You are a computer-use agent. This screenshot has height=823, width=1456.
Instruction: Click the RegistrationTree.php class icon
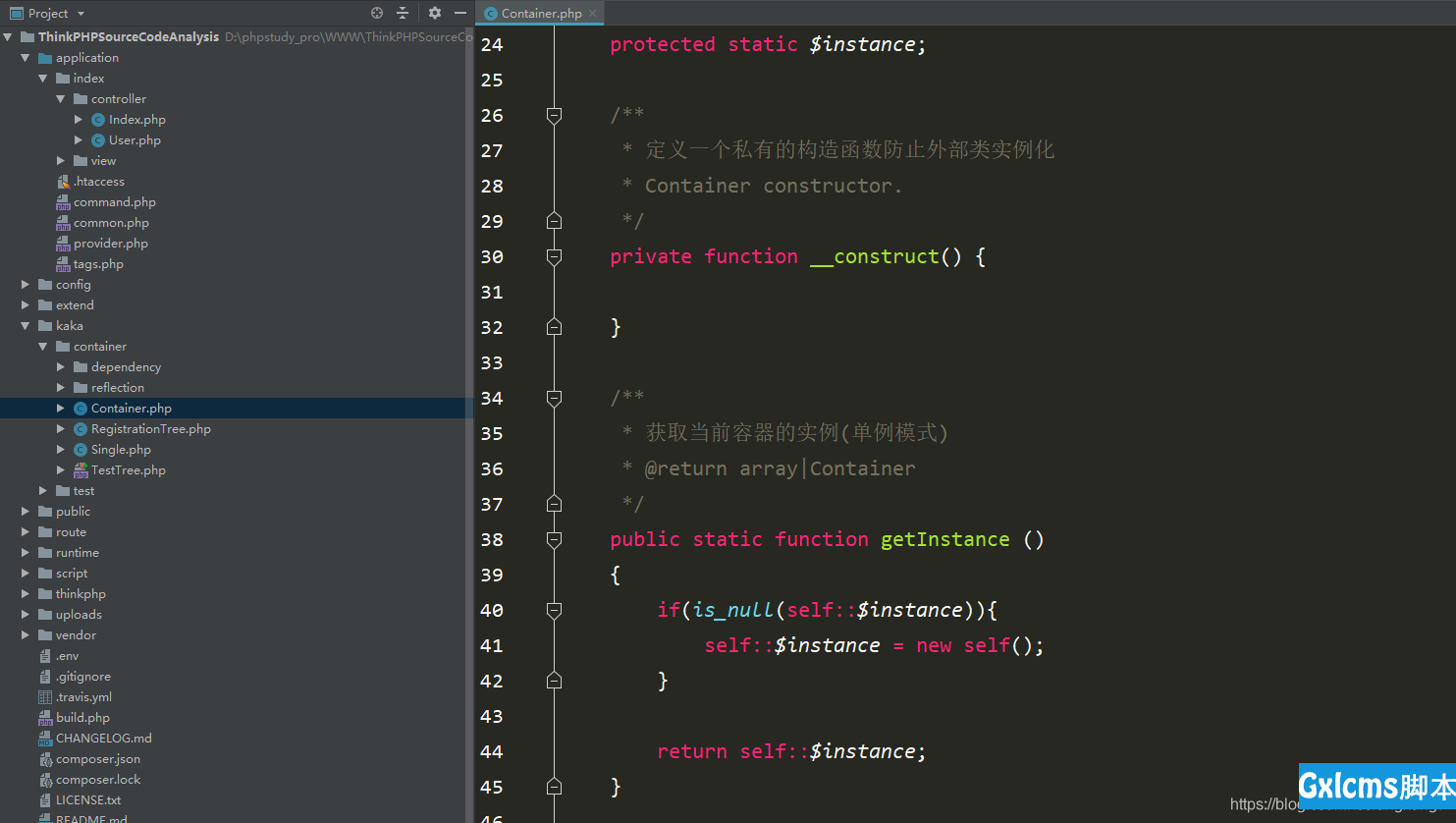click(81, 429)
